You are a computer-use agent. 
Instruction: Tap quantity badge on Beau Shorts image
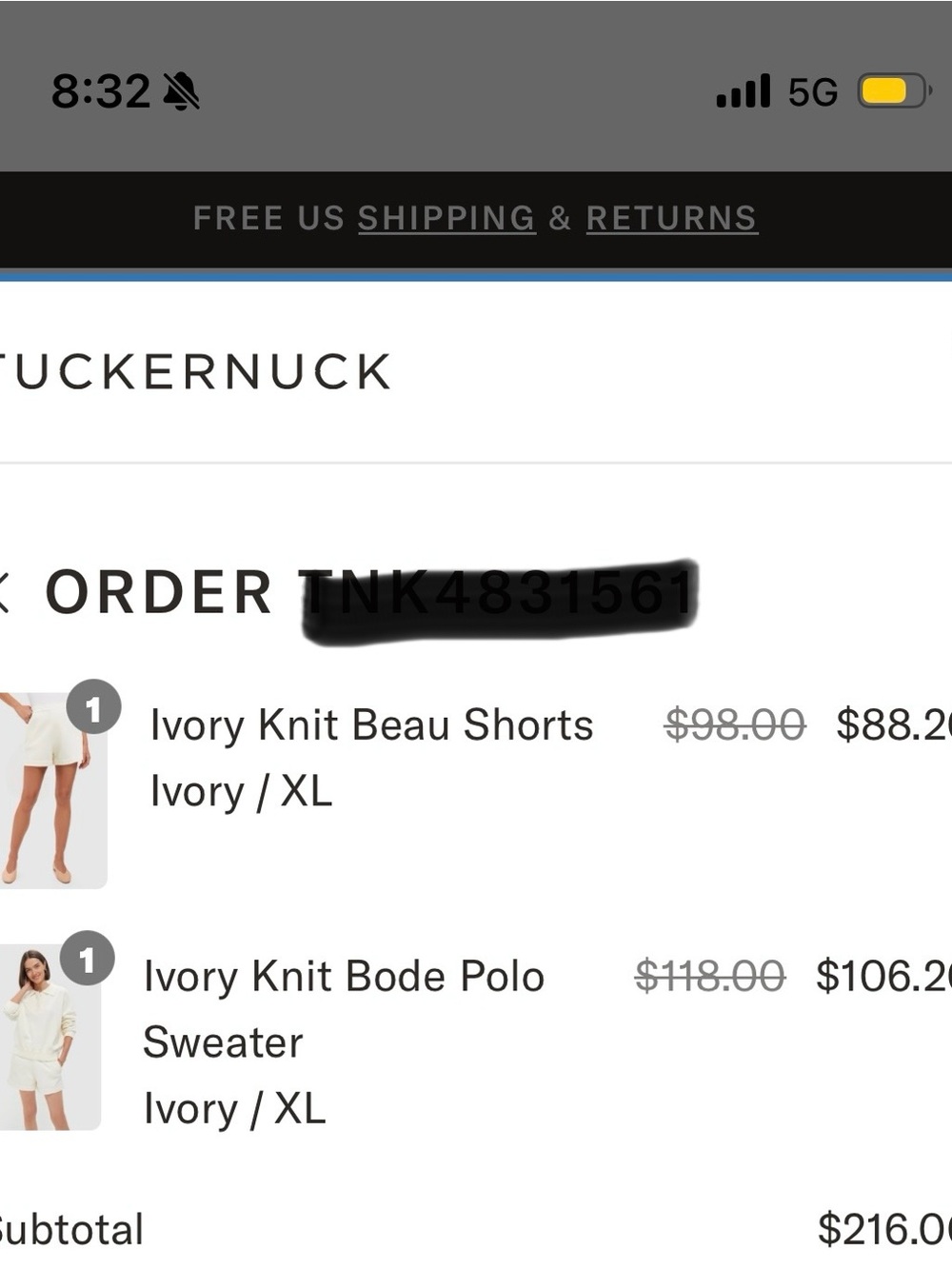click(93, 707)
